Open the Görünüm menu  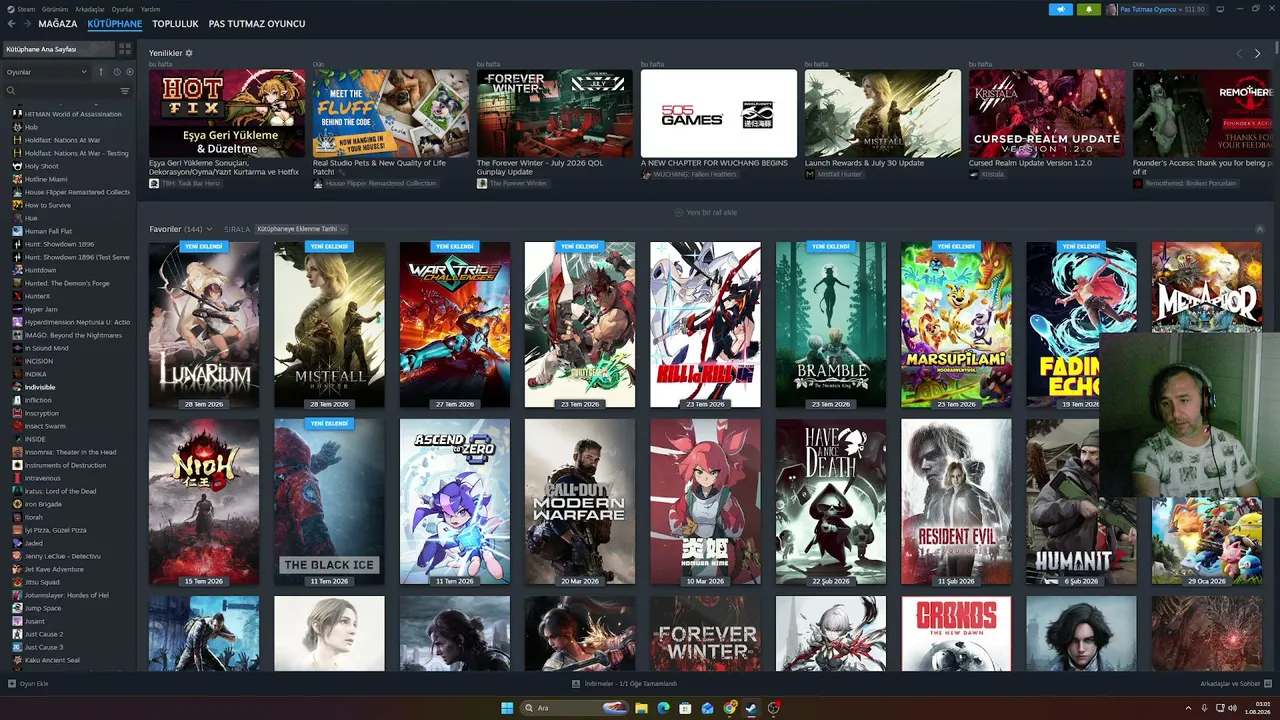coord(55,9)
